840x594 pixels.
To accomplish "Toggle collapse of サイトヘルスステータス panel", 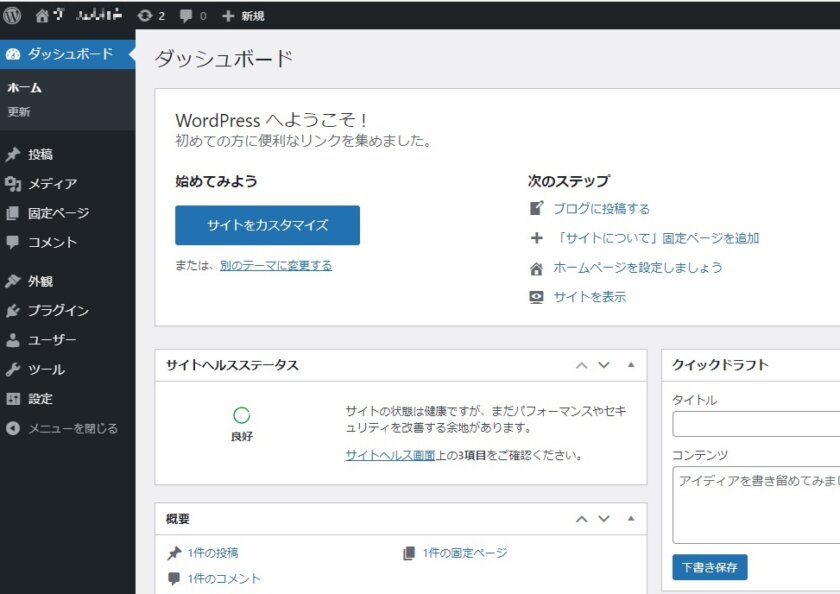I will [x=631, y=365].
